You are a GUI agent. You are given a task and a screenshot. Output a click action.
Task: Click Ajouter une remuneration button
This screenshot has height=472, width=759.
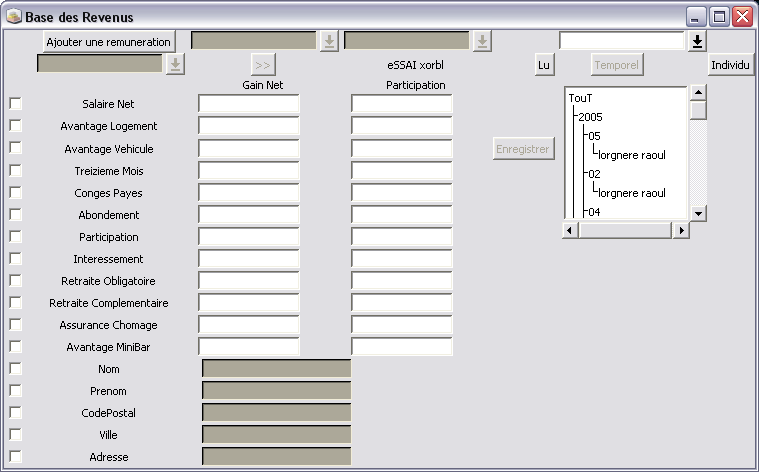pos(109,41)
